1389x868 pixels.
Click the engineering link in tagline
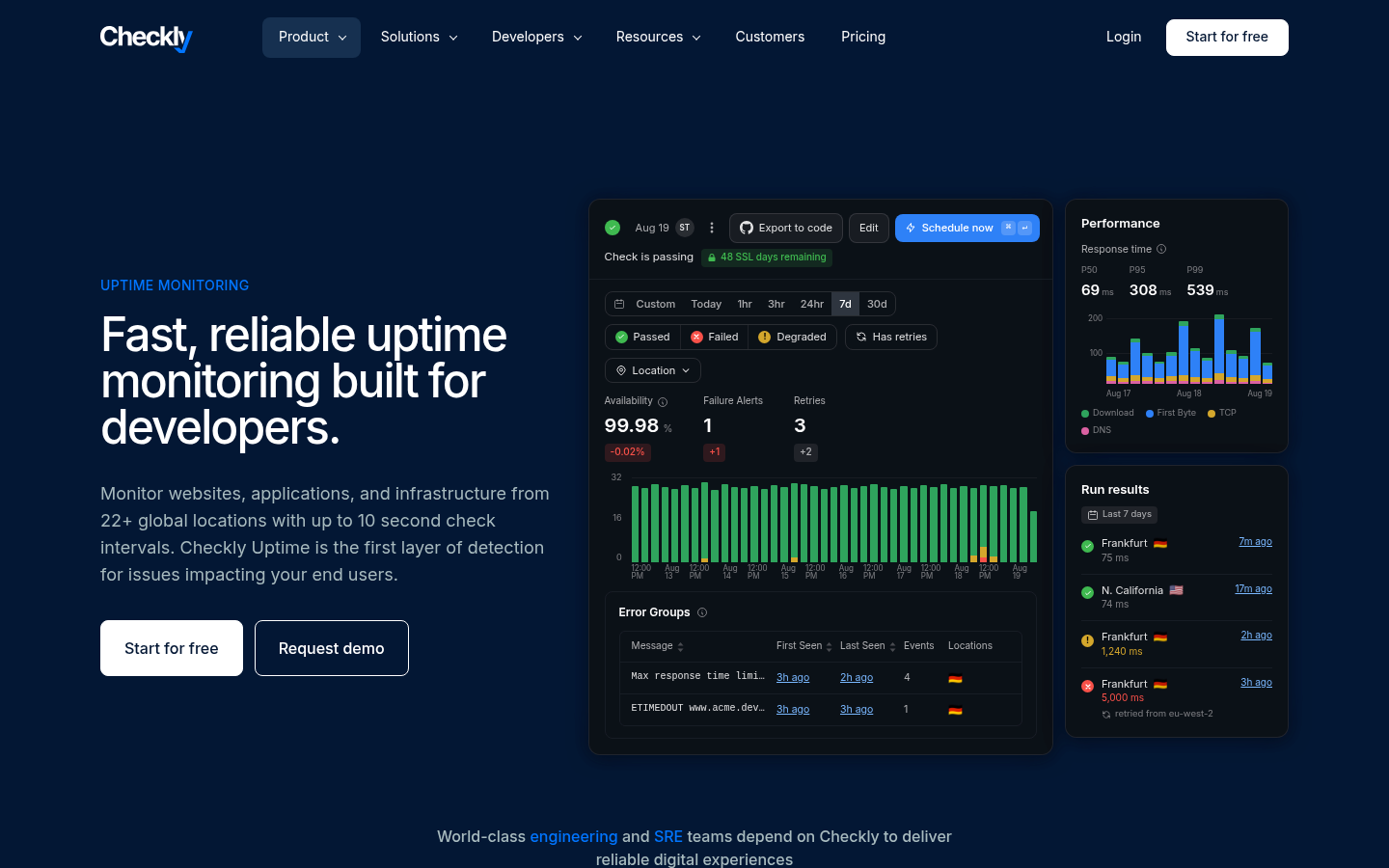pos(574,836)
